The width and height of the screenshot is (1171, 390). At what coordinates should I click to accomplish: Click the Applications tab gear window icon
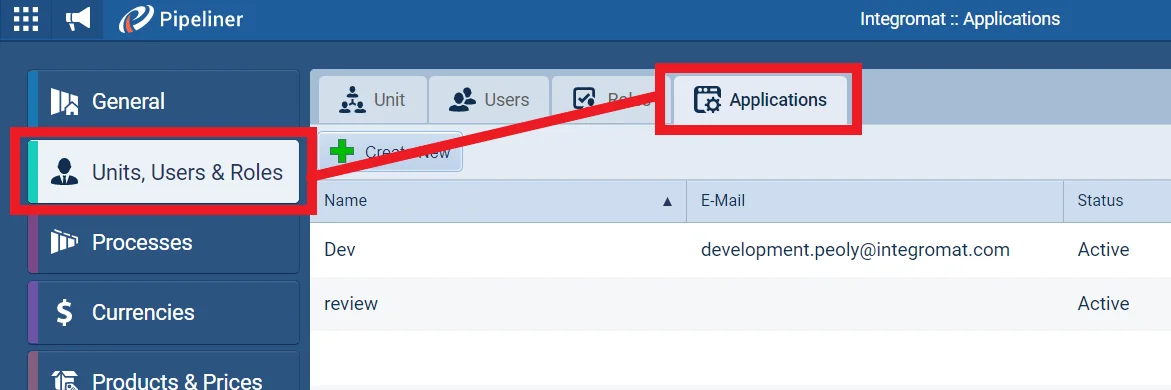tap(707, 100)
